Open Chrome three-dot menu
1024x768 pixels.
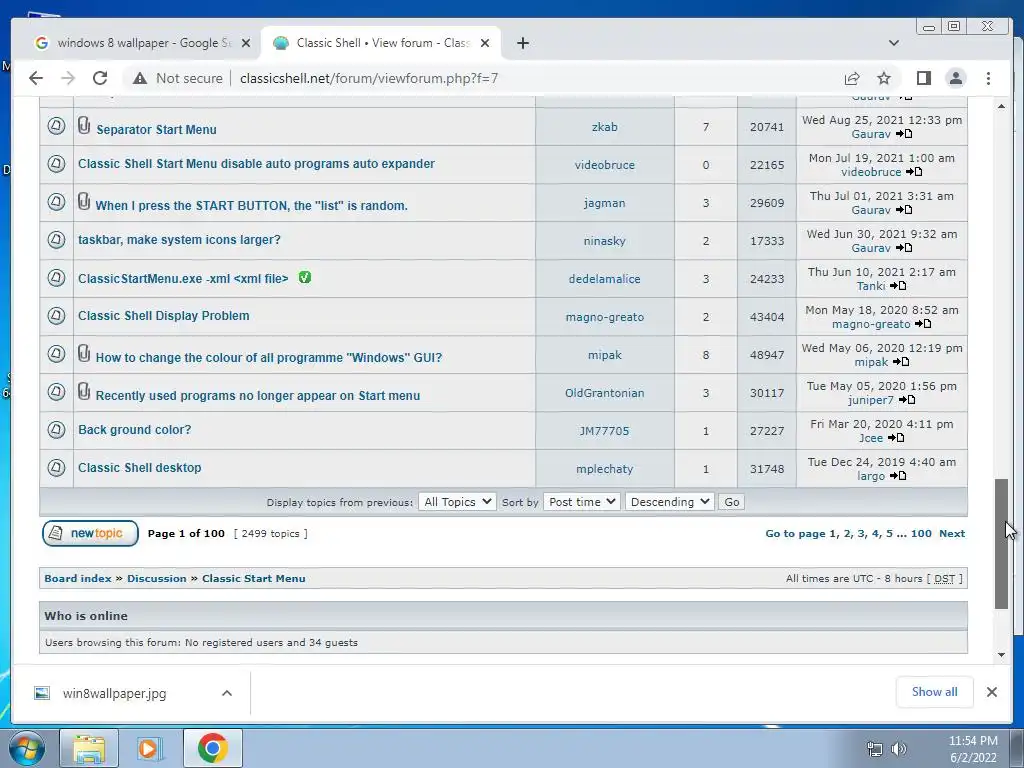[988, 78]
